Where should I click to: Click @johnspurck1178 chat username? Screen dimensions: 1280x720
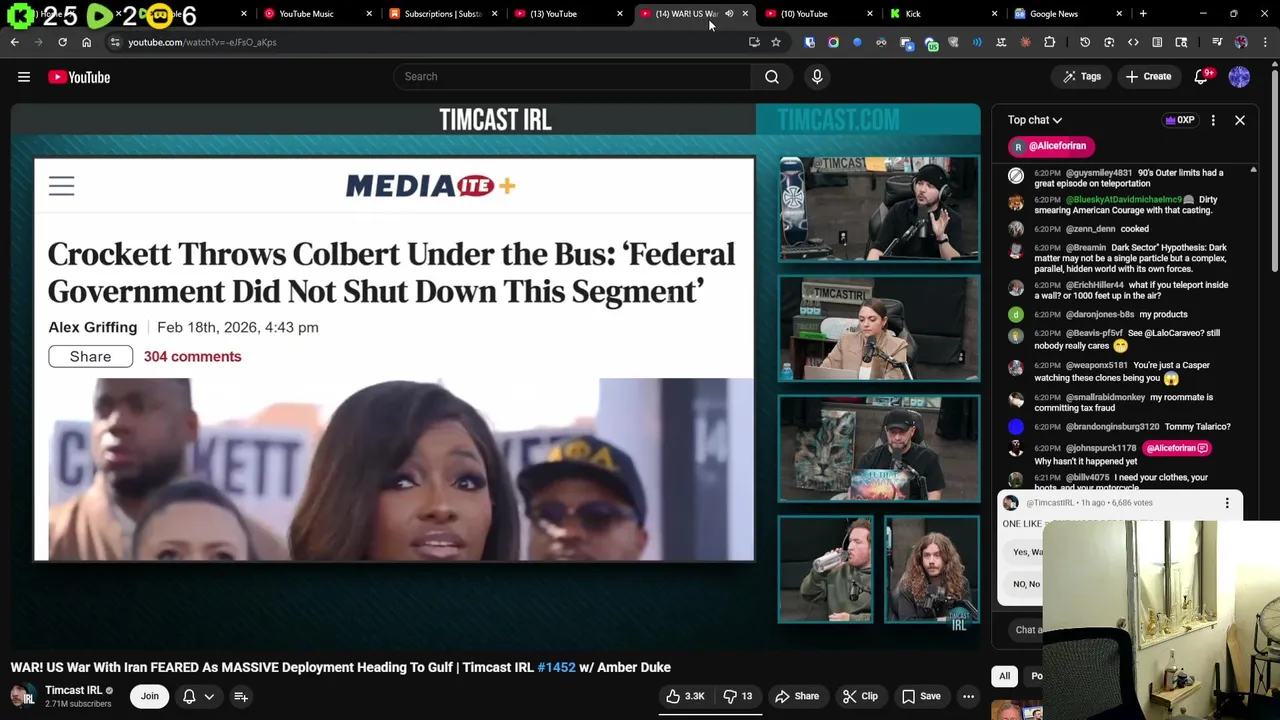[x=1099, y=448]
